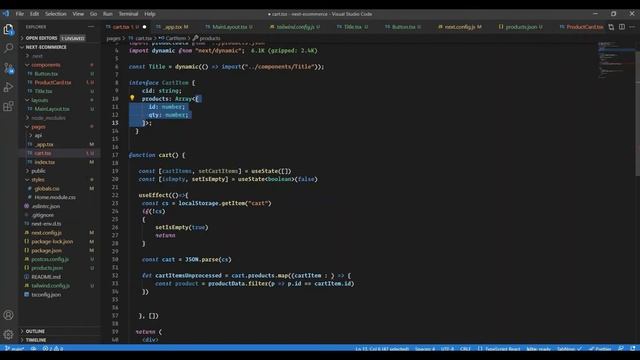Click the Explorer panel more-actions ellipsis
Viewport: 640px width, 360px height.
(91, 27)
